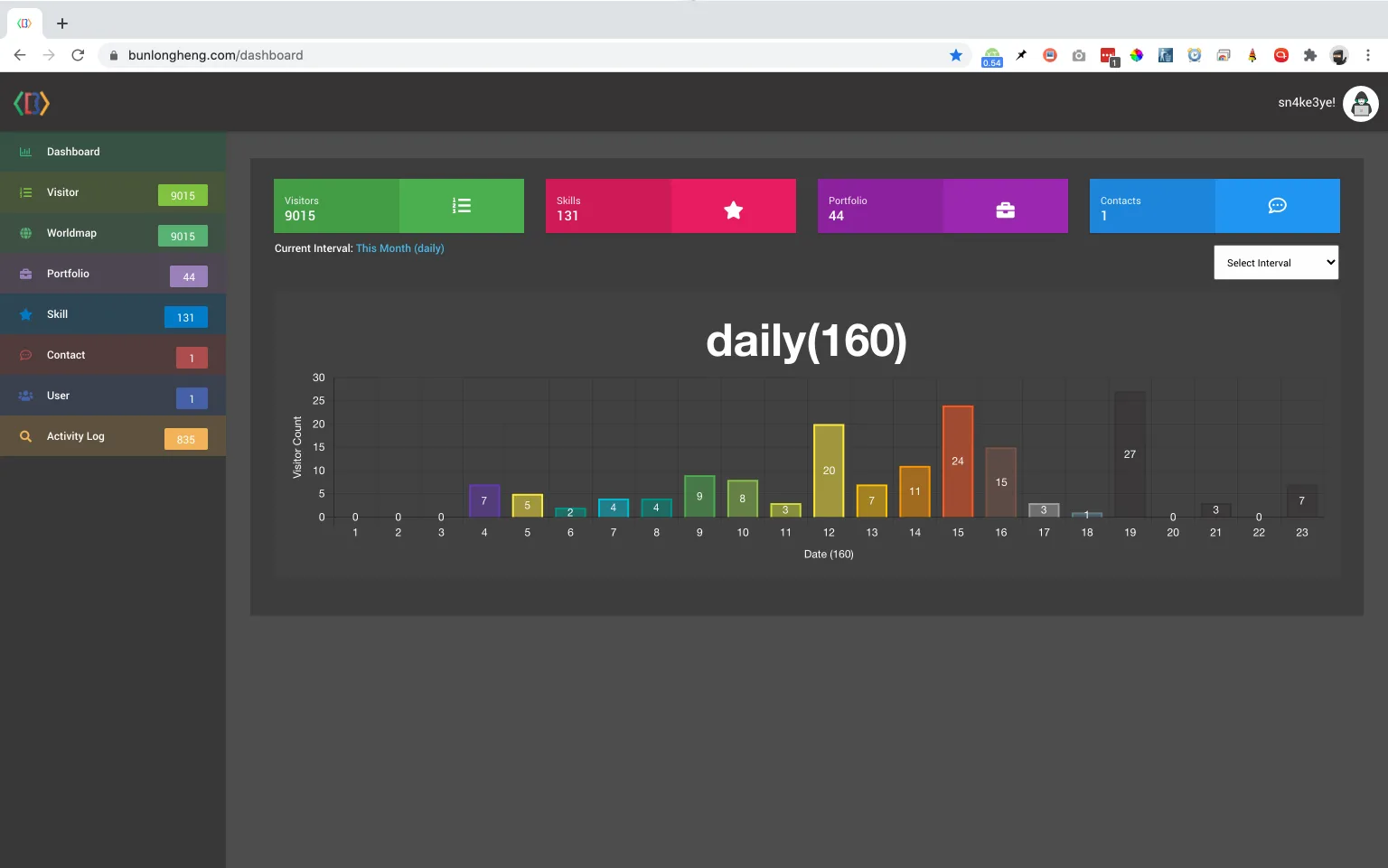Bookmark the page with the star button
The image size is (1388, 868).
pos(955,55)
